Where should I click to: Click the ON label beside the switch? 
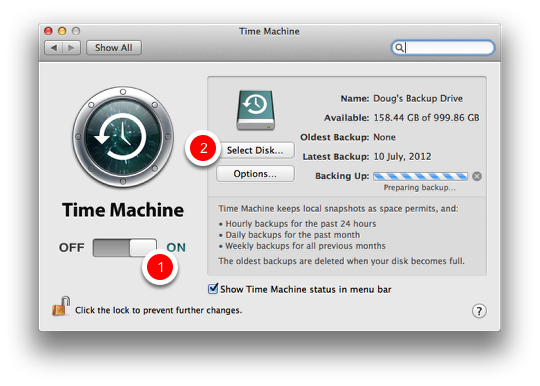click(176, 248)
